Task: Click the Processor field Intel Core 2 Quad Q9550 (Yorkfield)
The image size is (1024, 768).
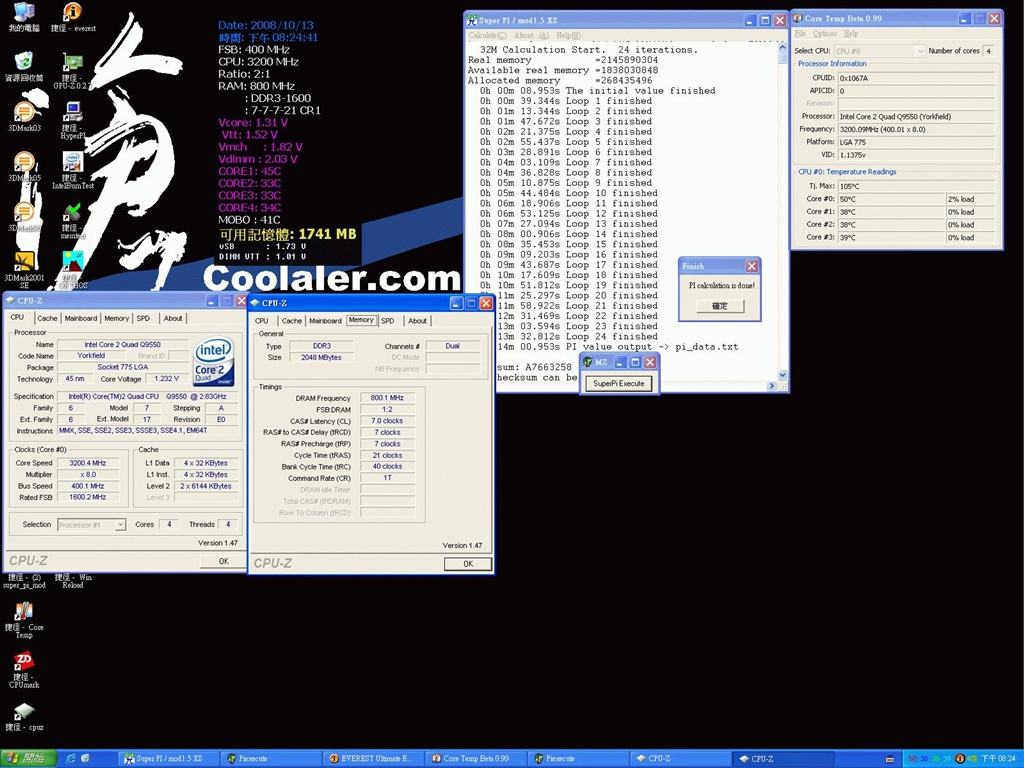Action: [x=916, y=116]
